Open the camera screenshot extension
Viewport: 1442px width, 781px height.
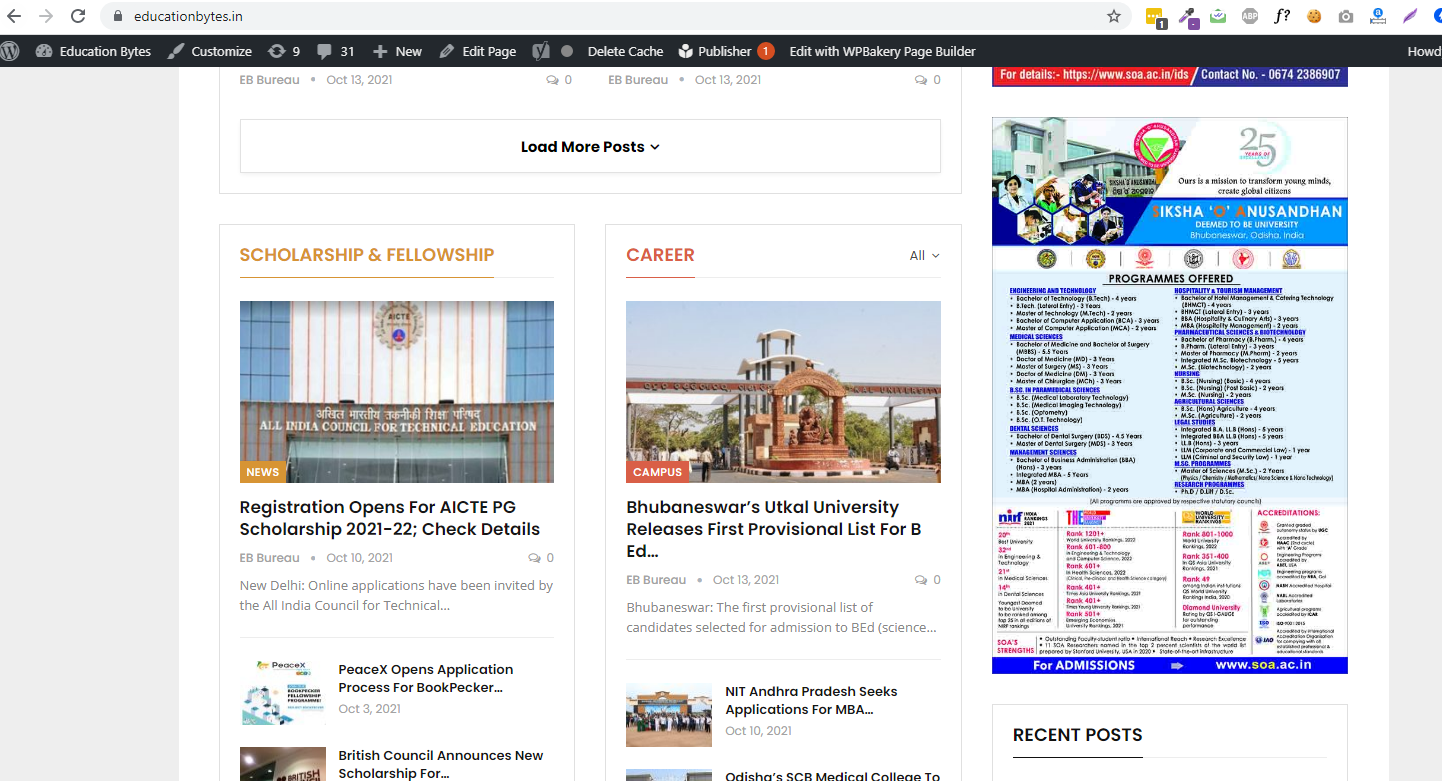click(x=1346, y=16)
